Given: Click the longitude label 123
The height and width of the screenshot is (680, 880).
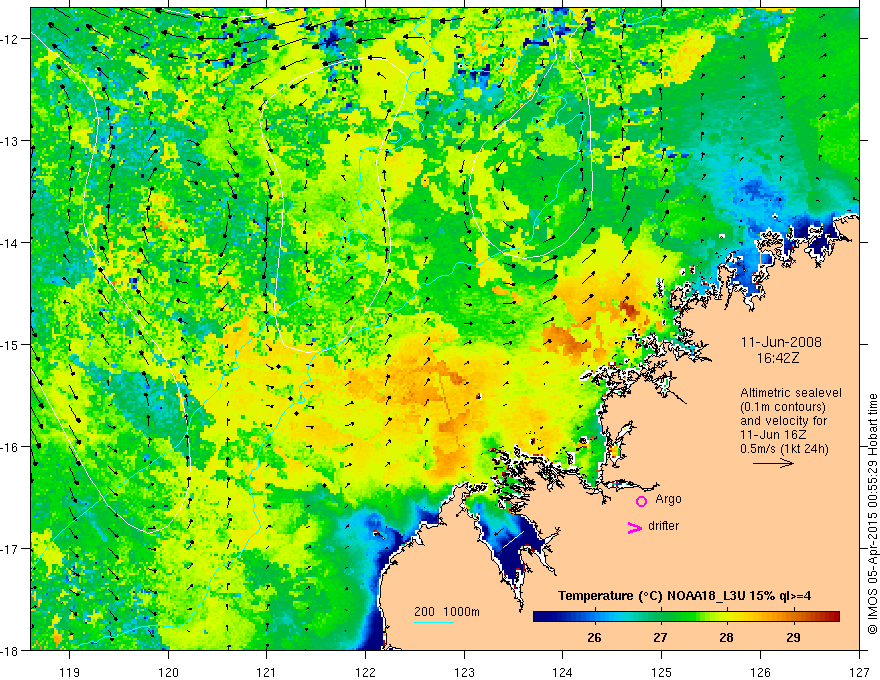Looking at the screenshot, I should (x=464, y=672).
